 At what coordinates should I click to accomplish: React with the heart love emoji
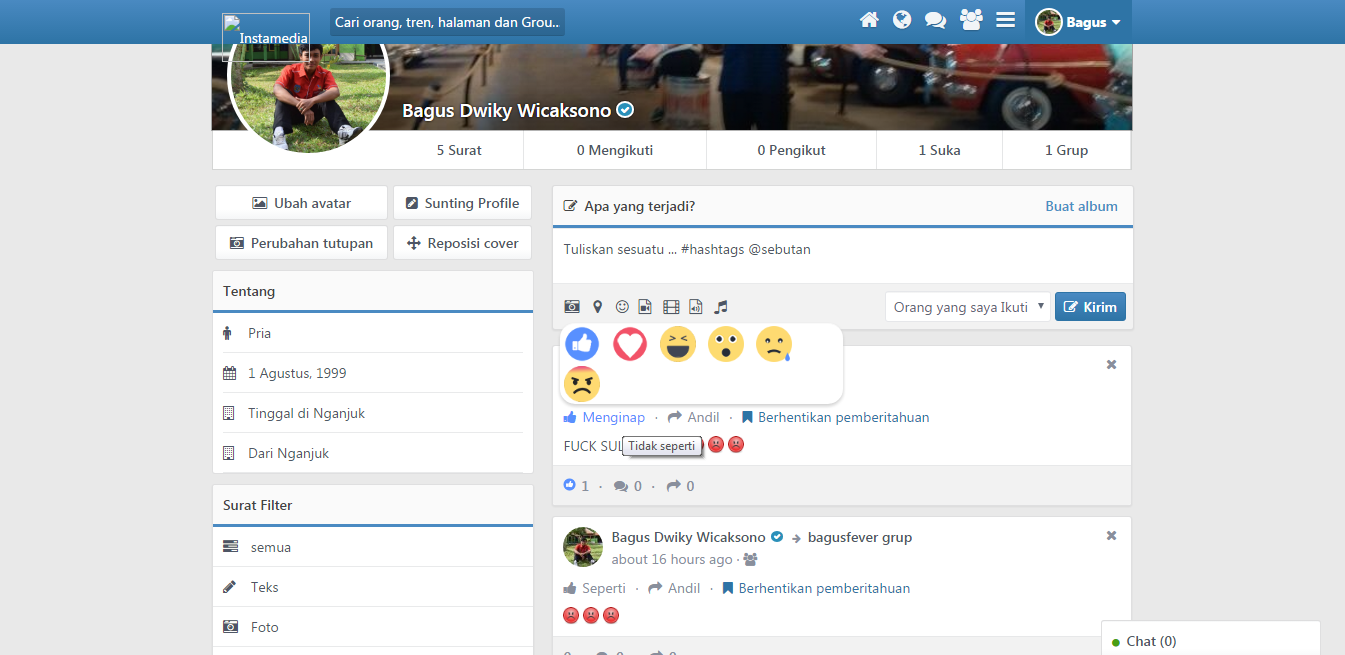pos(630,345)
